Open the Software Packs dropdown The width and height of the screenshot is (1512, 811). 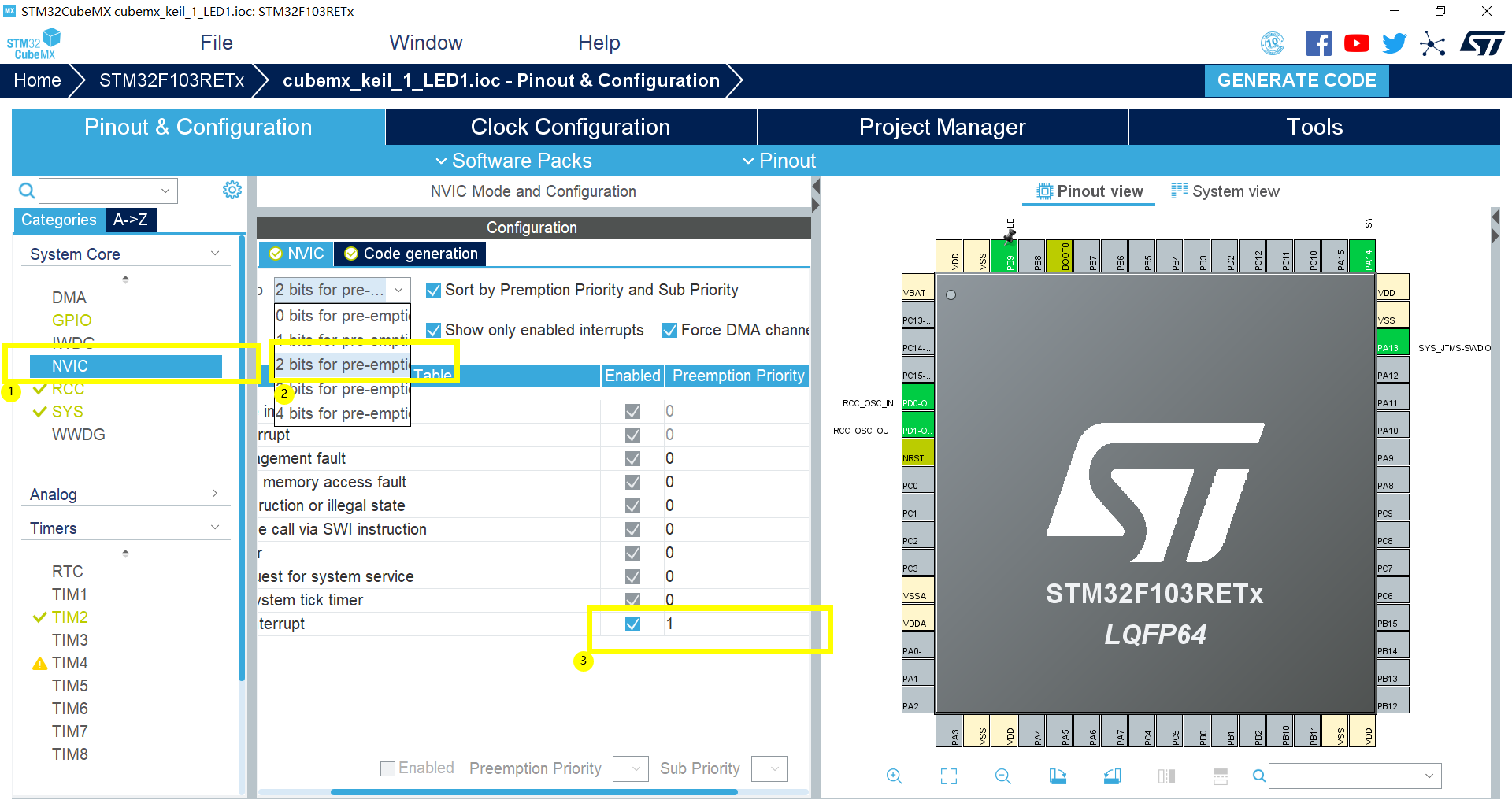click(x=513, y=161)
